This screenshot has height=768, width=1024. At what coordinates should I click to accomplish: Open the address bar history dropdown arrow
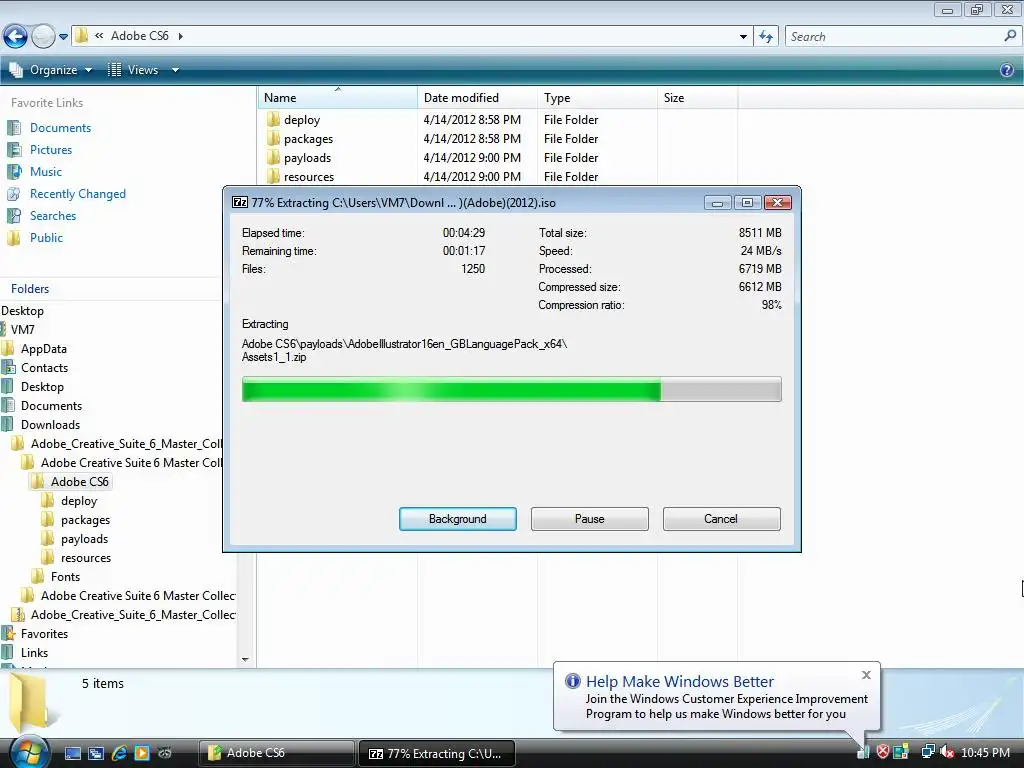click(x=743, y=37)
